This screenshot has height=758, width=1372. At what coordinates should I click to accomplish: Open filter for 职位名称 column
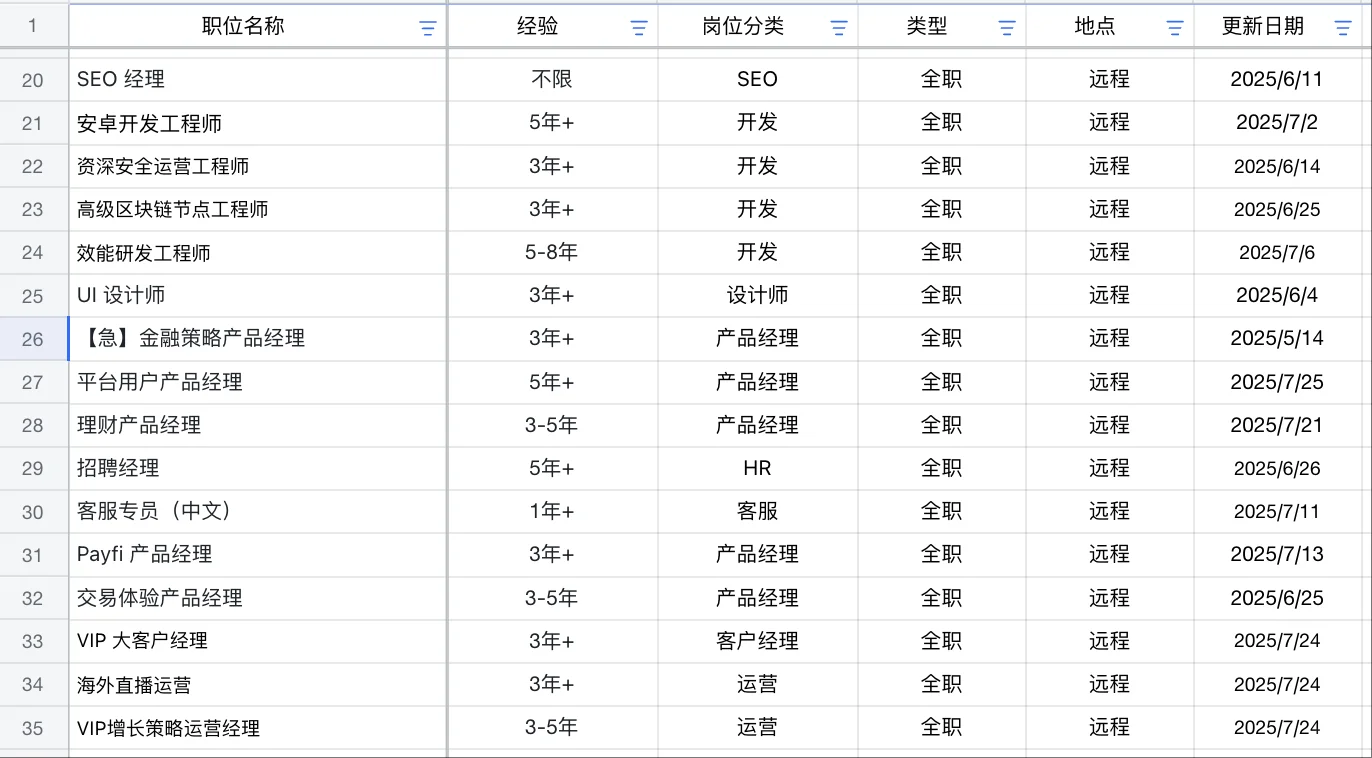pyautogui.click(x=428, y=28)
